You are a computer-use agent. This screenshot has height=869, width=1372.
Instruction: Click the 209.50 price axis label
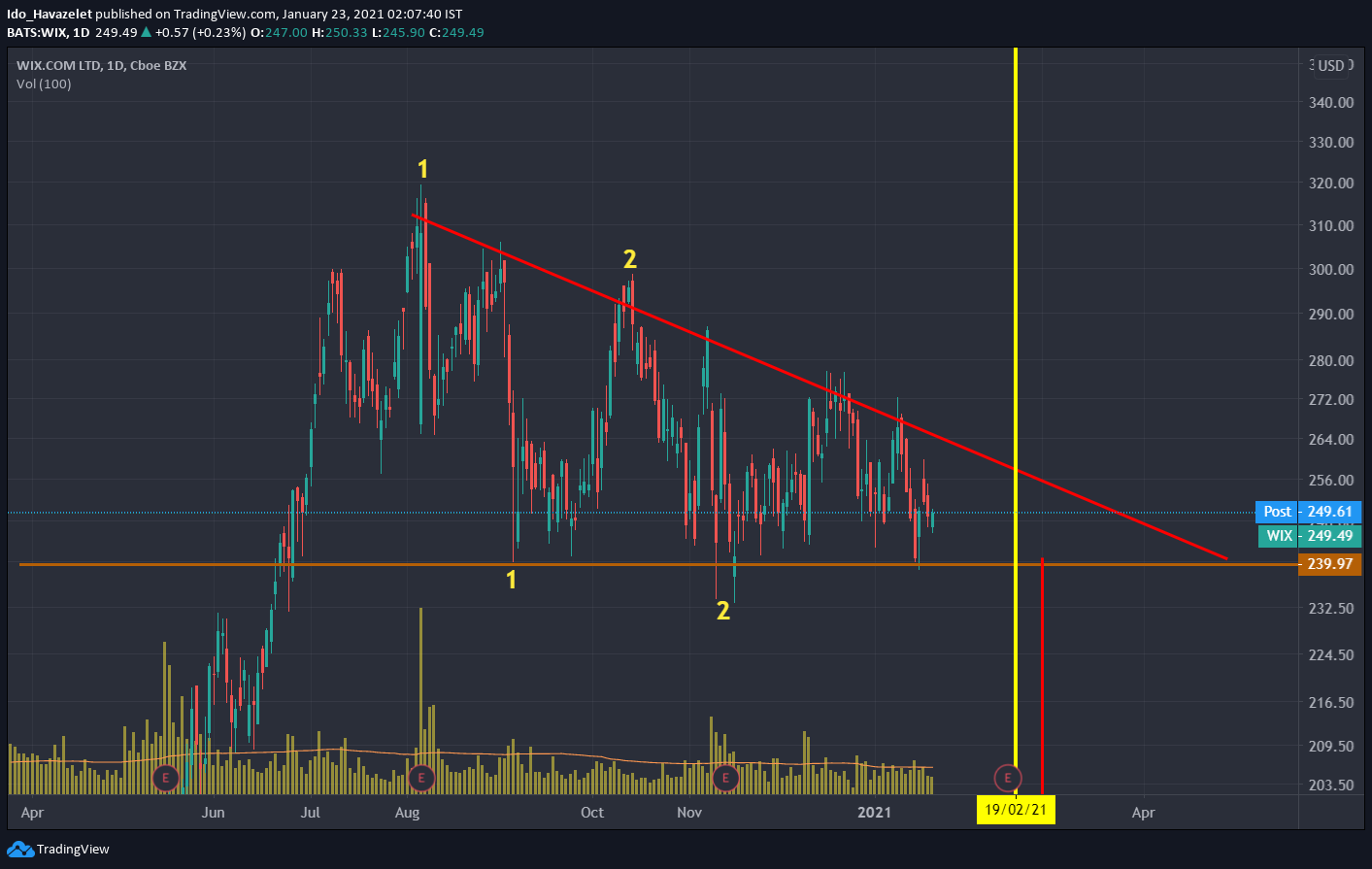[1331, 746]
